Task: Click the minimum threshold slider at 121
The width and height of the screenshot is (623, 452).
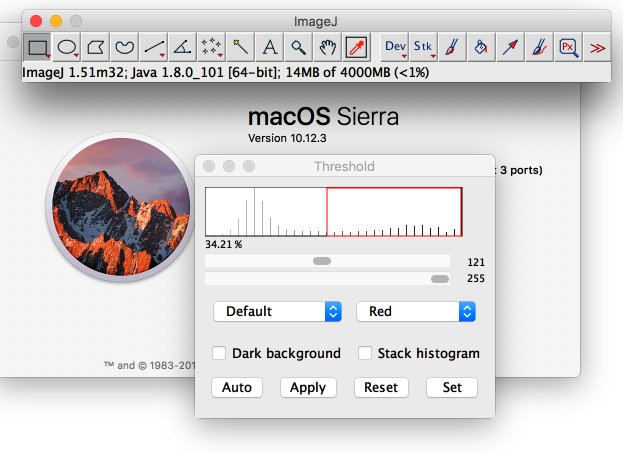Action: 322,261
